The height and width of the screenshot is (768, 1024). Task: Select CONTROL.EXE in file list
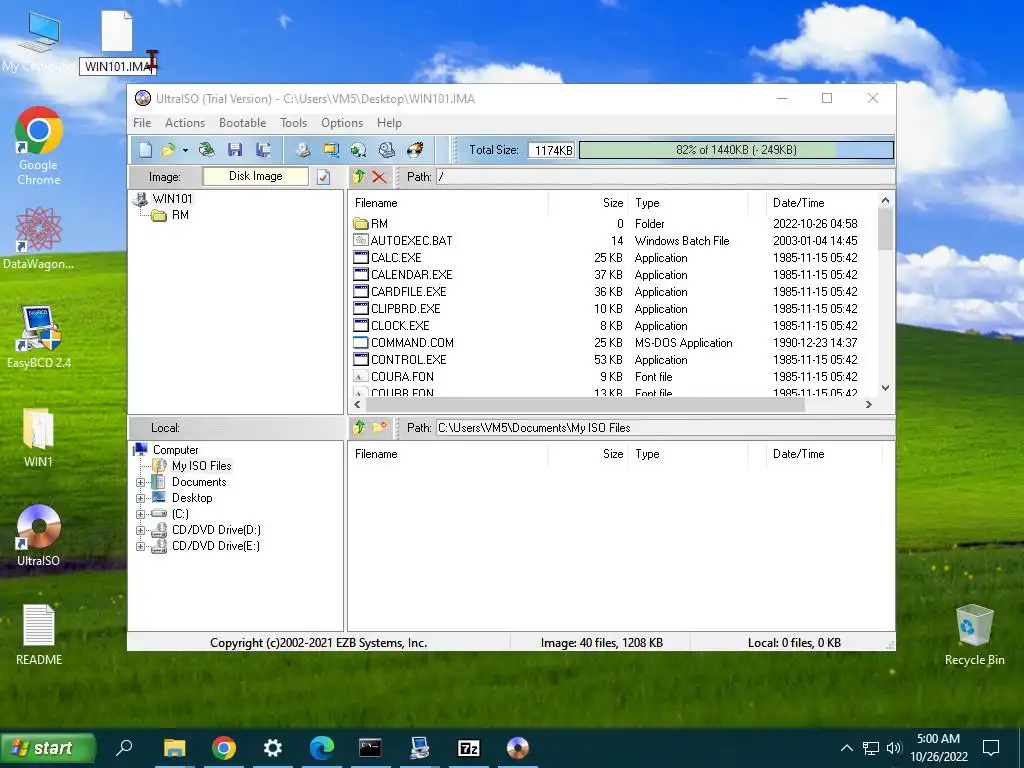pyautogui.click(x=408, y=360)
